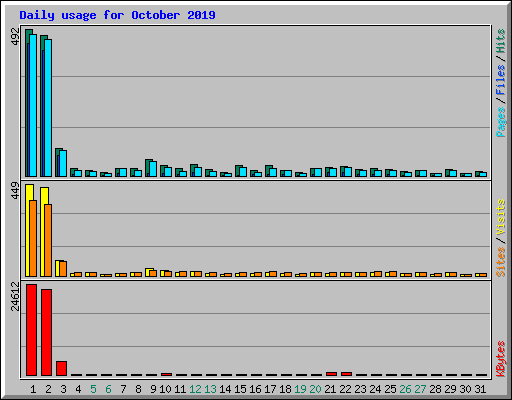Click day label 8 on the x-axis

(x=138, y=389)
